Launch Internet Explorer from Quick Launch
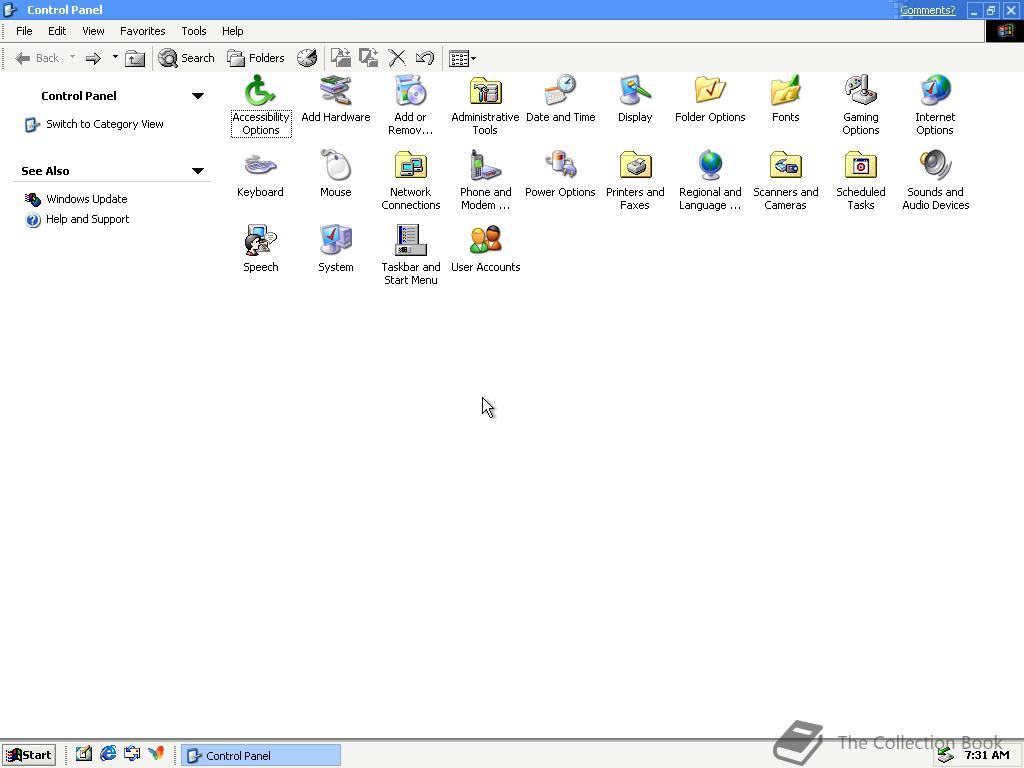The width and height of the screenshot is (1024, 768). (x=108, y=754)
